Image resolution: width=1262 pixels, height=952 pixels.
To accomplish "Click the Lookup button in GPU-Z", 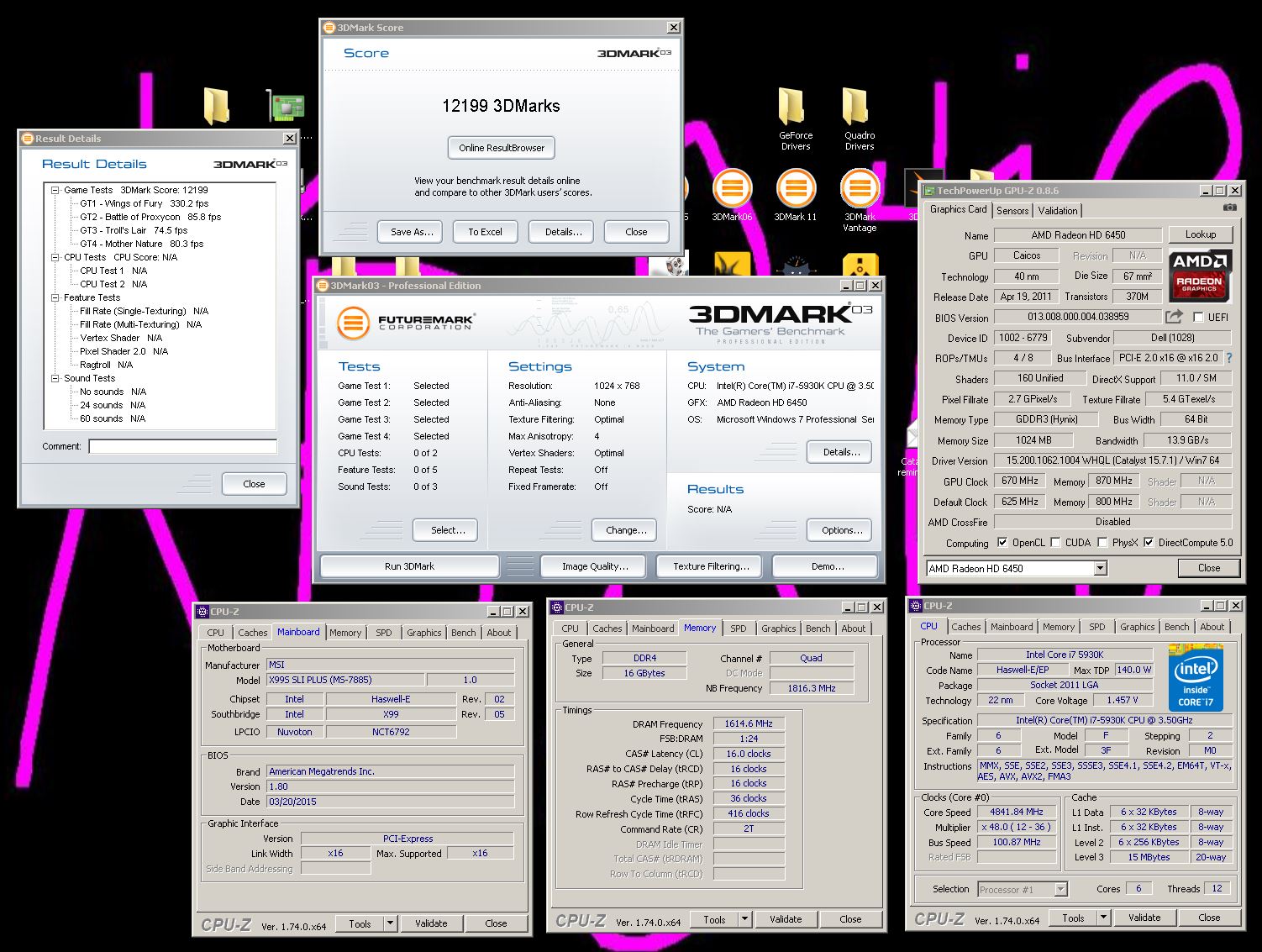I will pos(1200,234).
